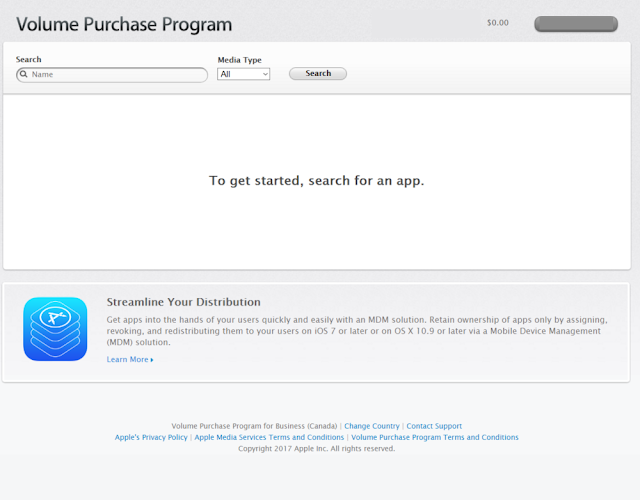This screenshot has height=500, width=640.
Task: Click the Copyright 2017 Apple Inc. text
Action: [x=317, y=449]
